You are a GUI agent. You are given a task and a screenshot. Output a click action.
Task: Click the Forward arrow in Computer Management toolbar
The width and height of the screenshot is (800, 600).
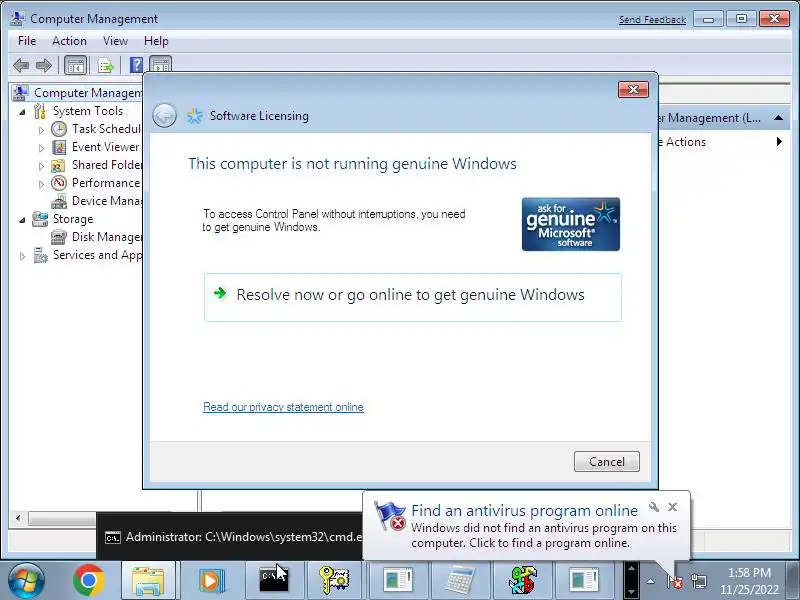point(44,65)
